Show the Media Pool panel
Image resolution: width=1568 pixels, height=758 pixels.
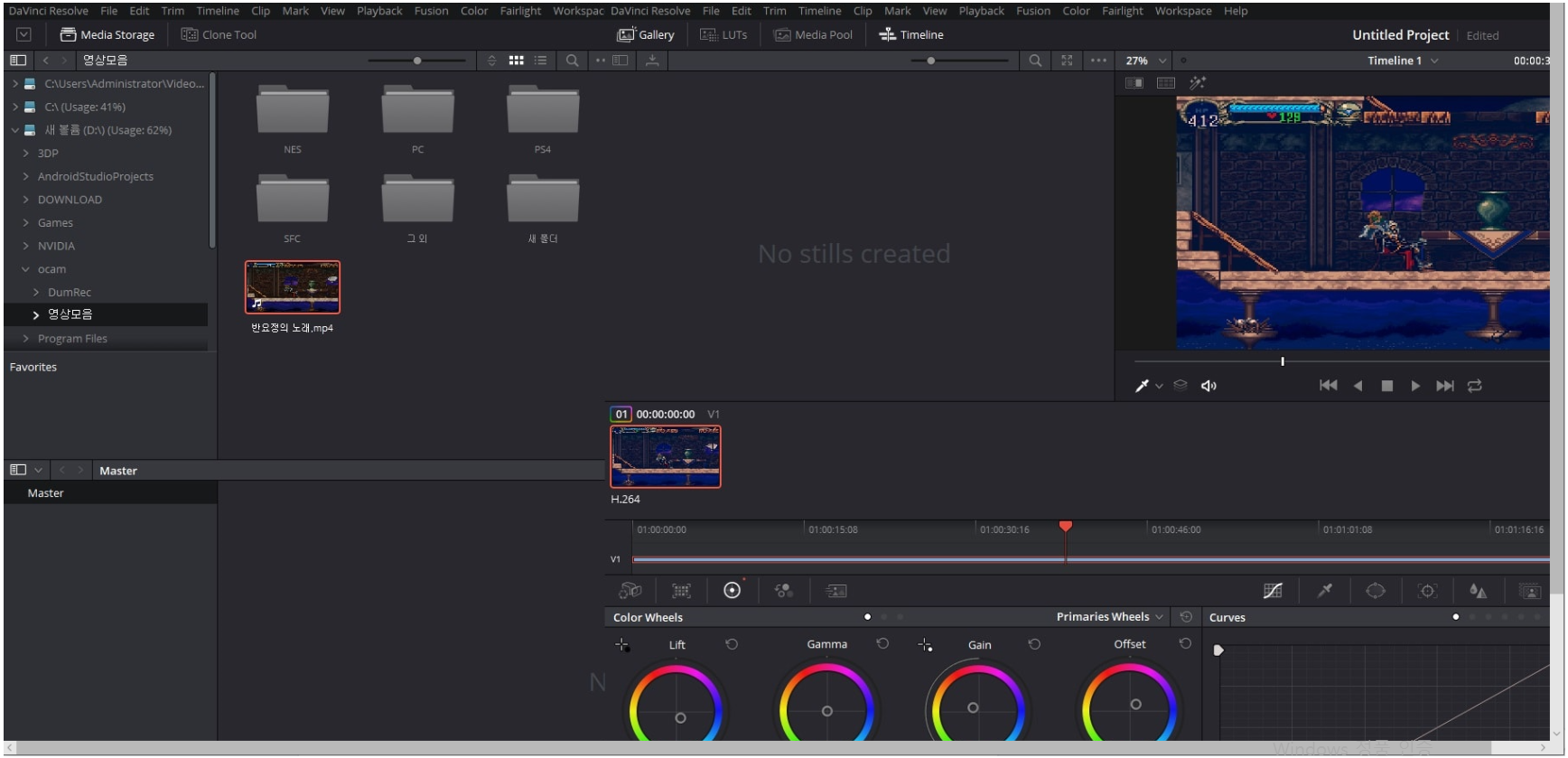point(814,34)
